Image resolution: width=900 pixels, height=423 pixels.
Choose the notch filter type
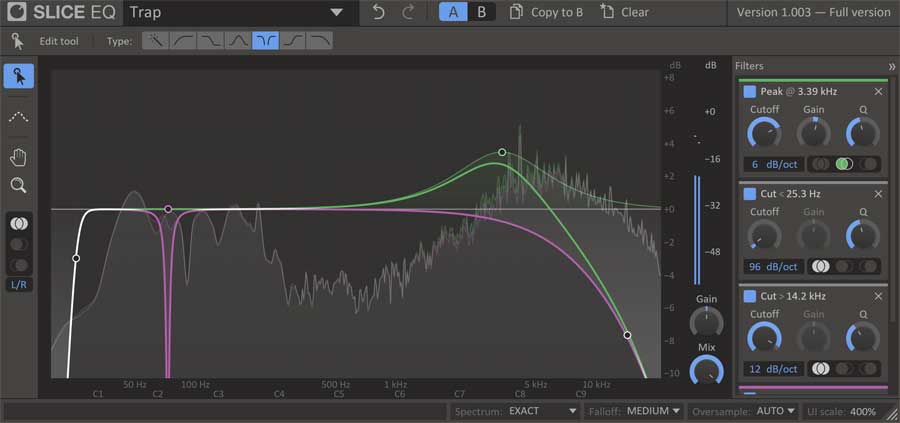(266, 41)
